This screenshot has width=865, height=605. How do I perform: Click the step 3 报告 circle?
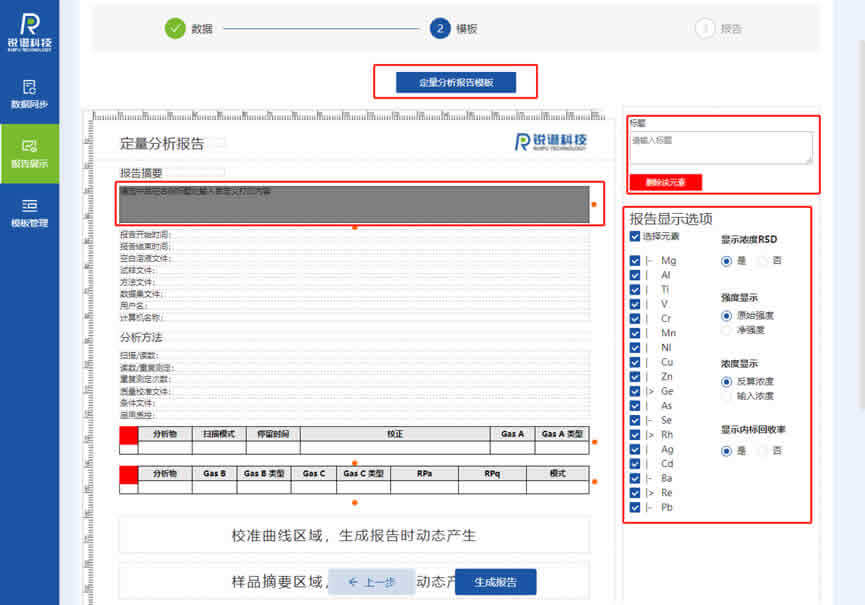coord(705,28)
